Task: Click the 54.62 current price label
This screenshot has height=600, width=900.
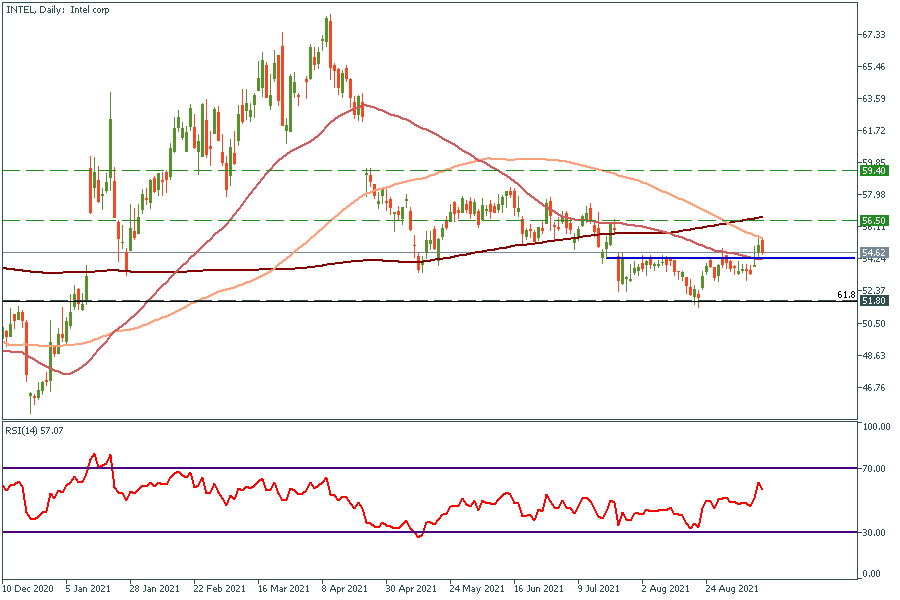Action: pos(874,253)
